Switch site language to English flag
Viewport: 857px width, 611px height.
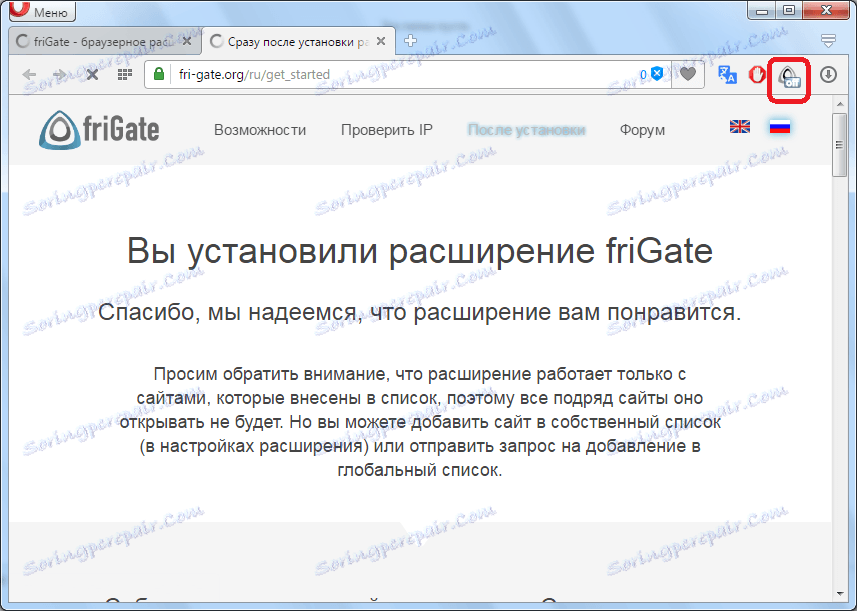pos(740,127)
